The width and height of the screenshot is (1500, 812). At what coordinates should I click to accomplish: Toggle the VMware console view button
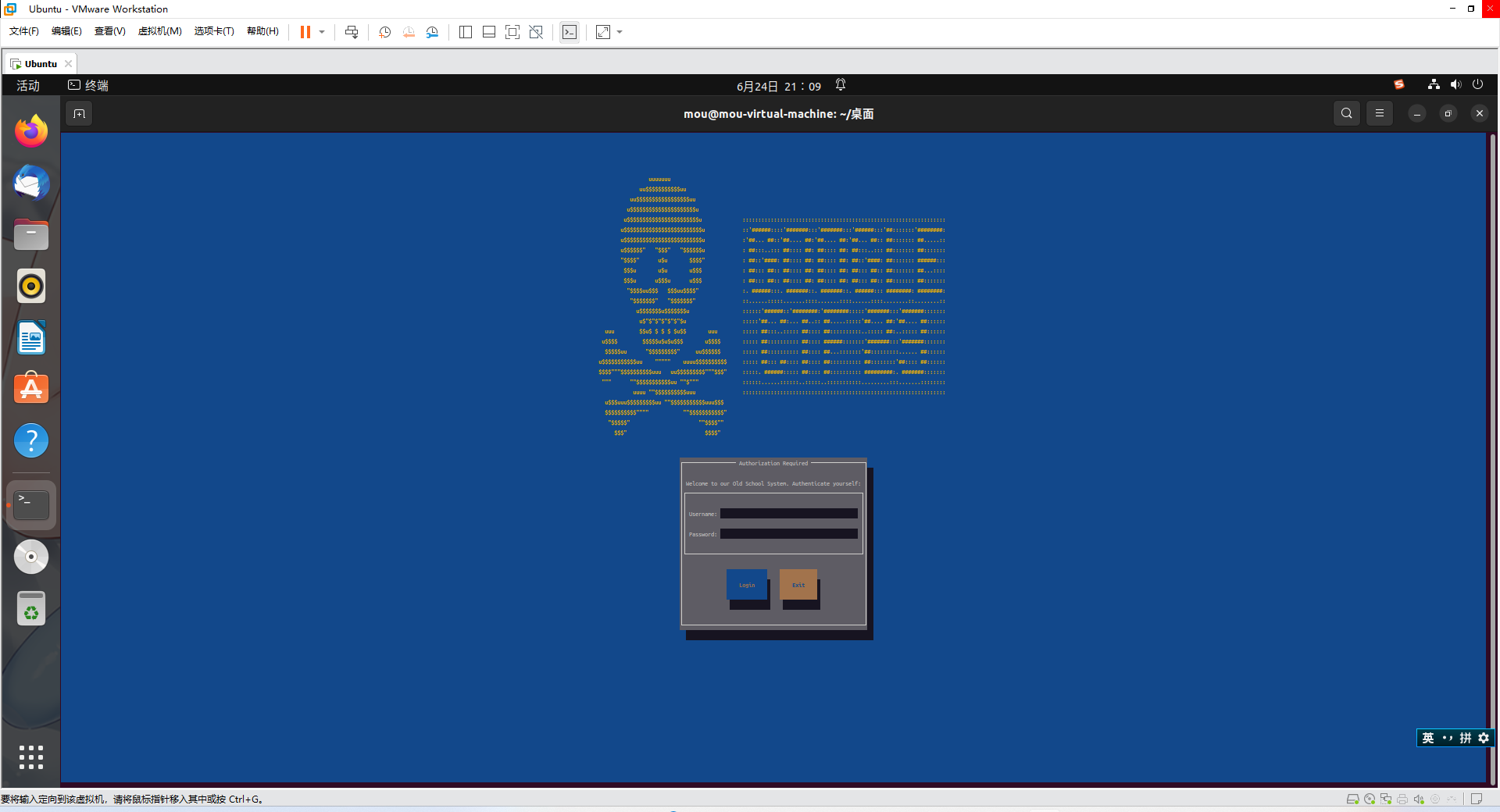coord(570,32)
